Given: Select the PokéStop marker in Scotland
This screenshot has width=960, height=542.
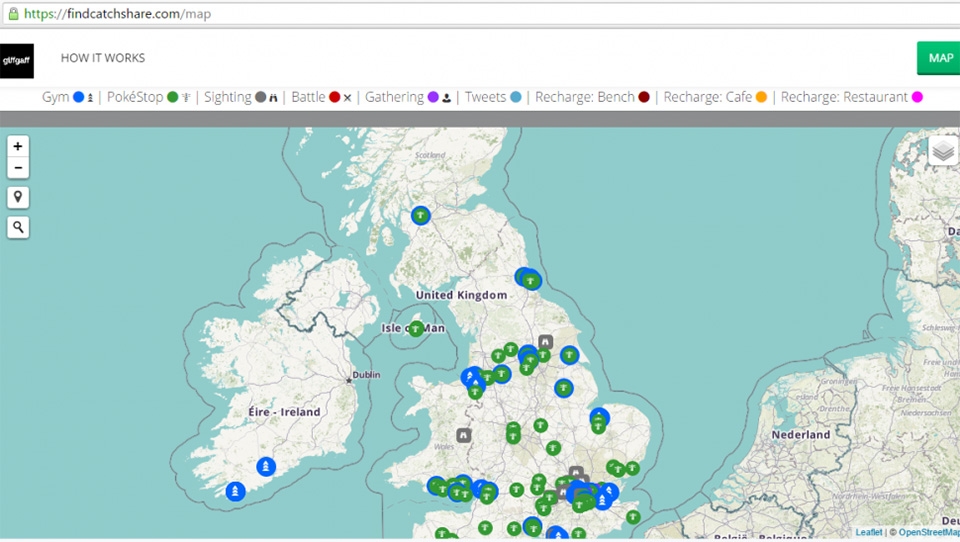Looking at the screenshot, I should (x=421, y=215).
